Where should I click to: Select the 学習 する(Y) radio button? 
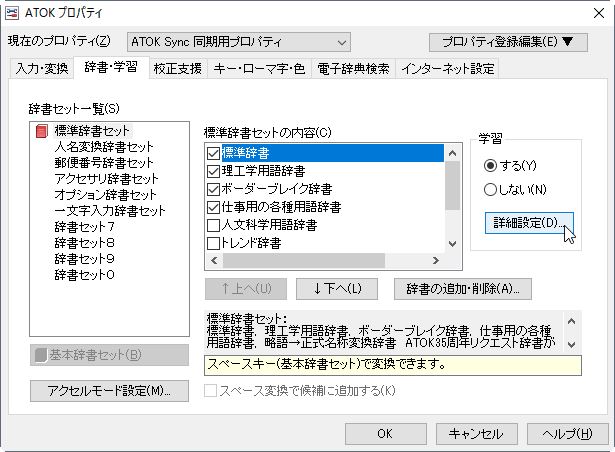(490, 166)
